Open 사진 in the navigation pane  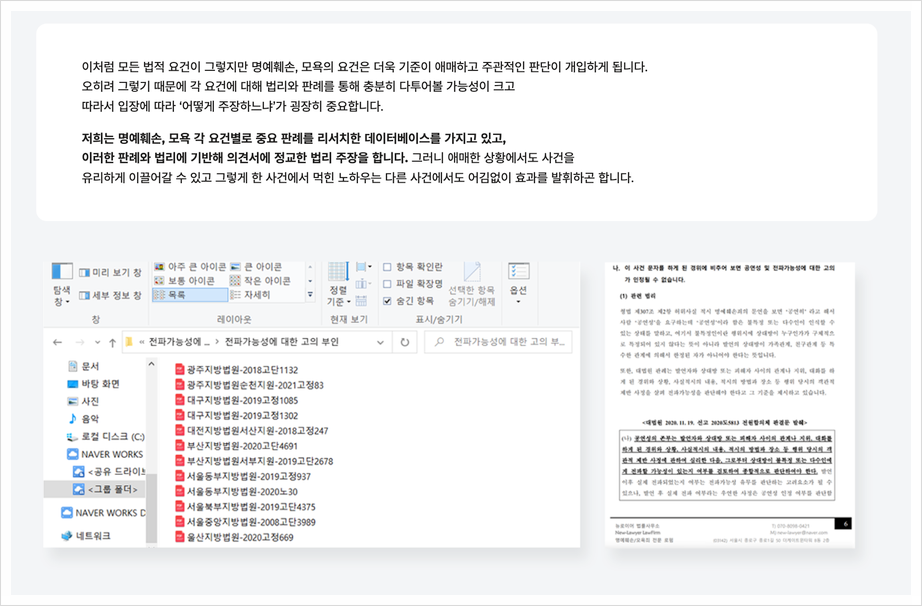[83, 401]
